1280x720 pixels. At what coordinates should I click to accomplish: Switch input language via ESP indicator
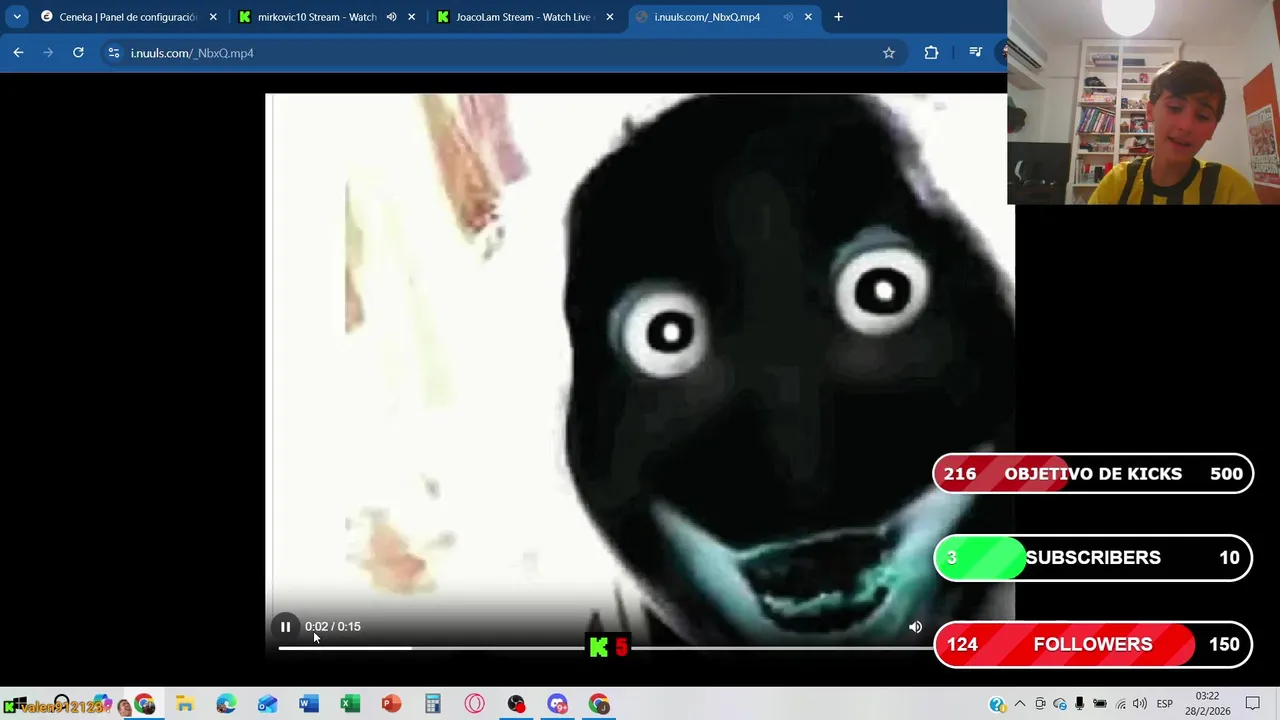click(x=1165, y=704)
